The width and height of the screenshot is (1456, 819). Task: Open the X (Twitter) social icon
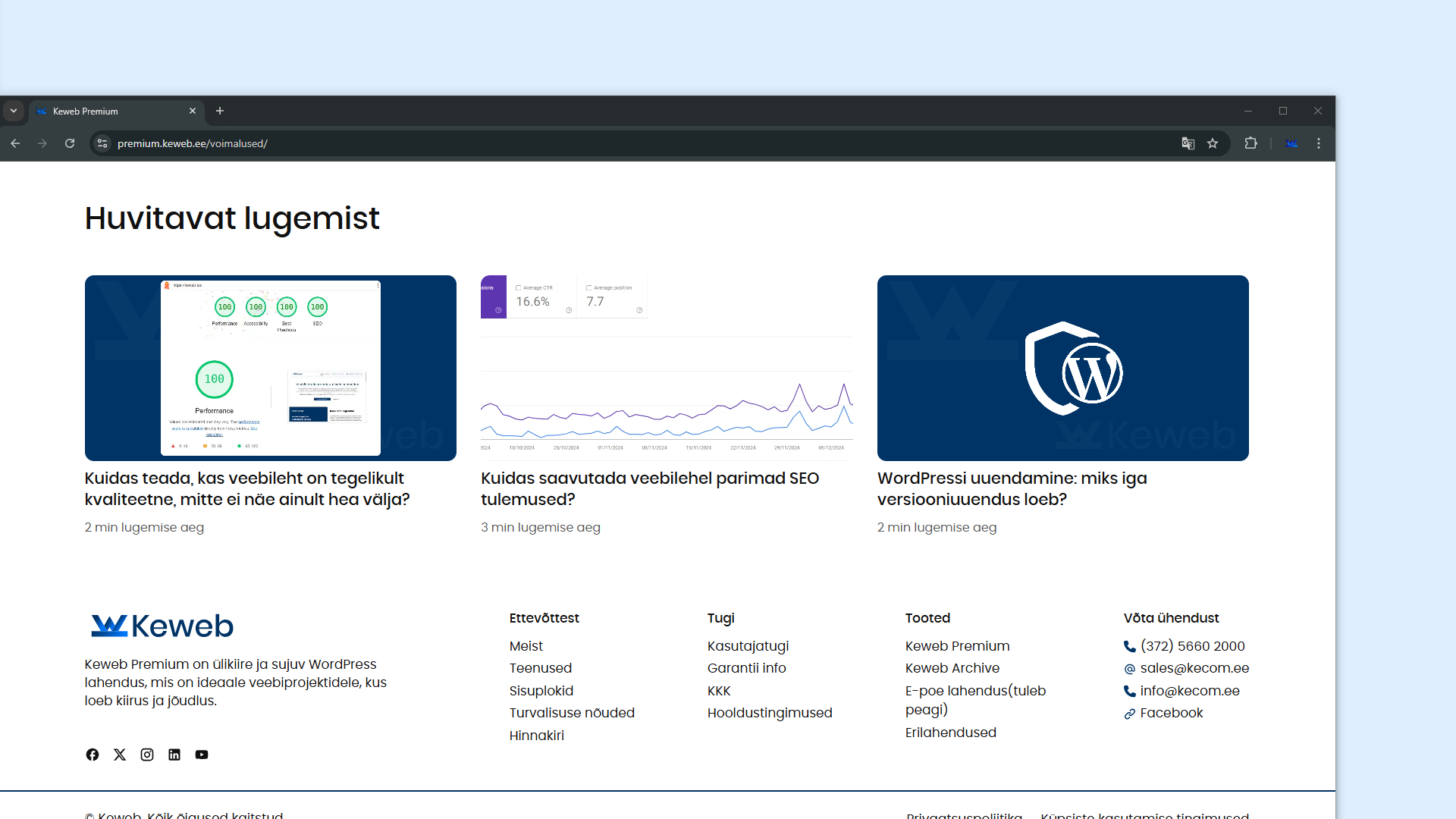coord(120,755)
